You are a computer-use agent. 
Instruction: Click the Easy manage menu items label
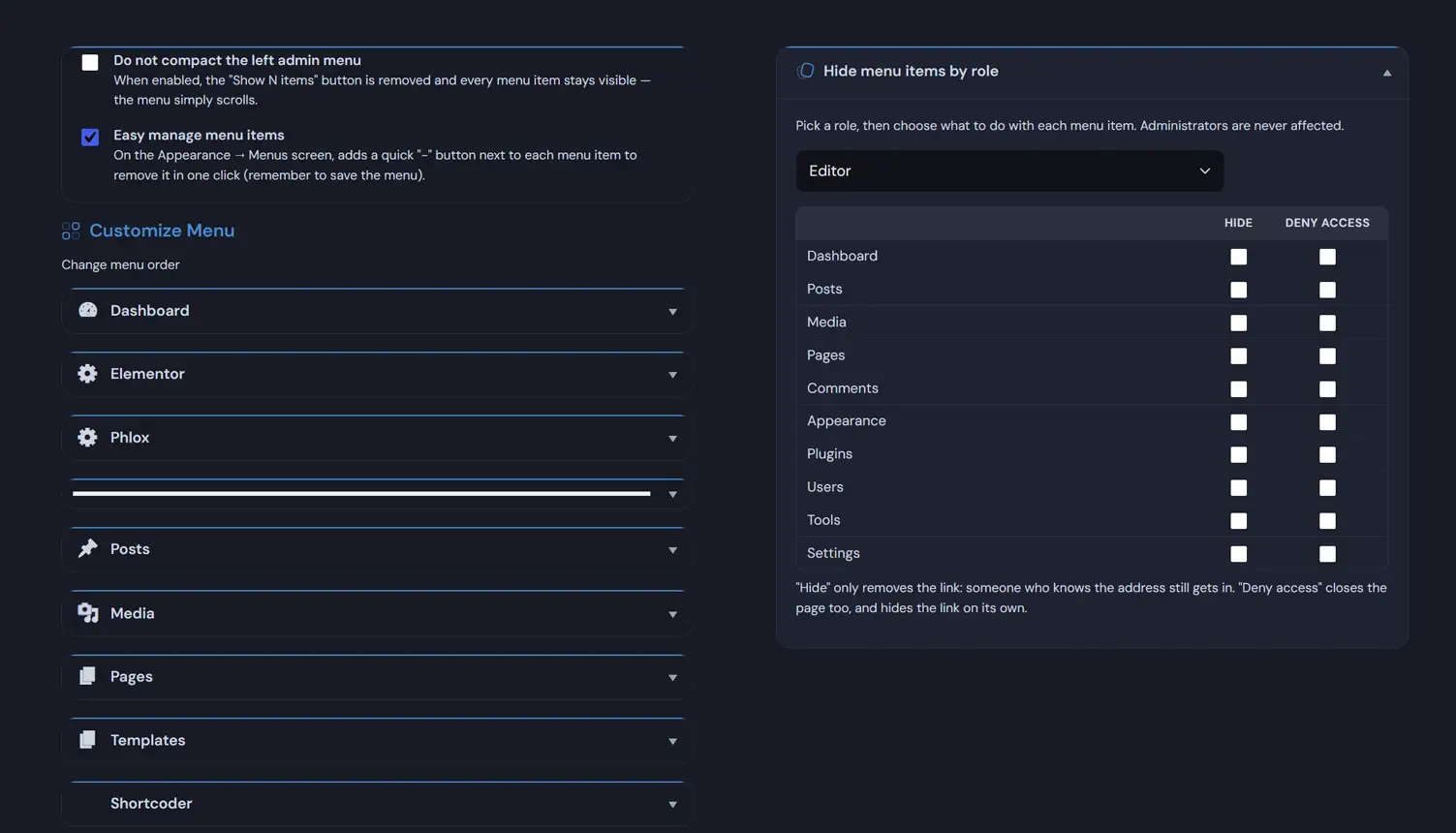click(199, 135)
